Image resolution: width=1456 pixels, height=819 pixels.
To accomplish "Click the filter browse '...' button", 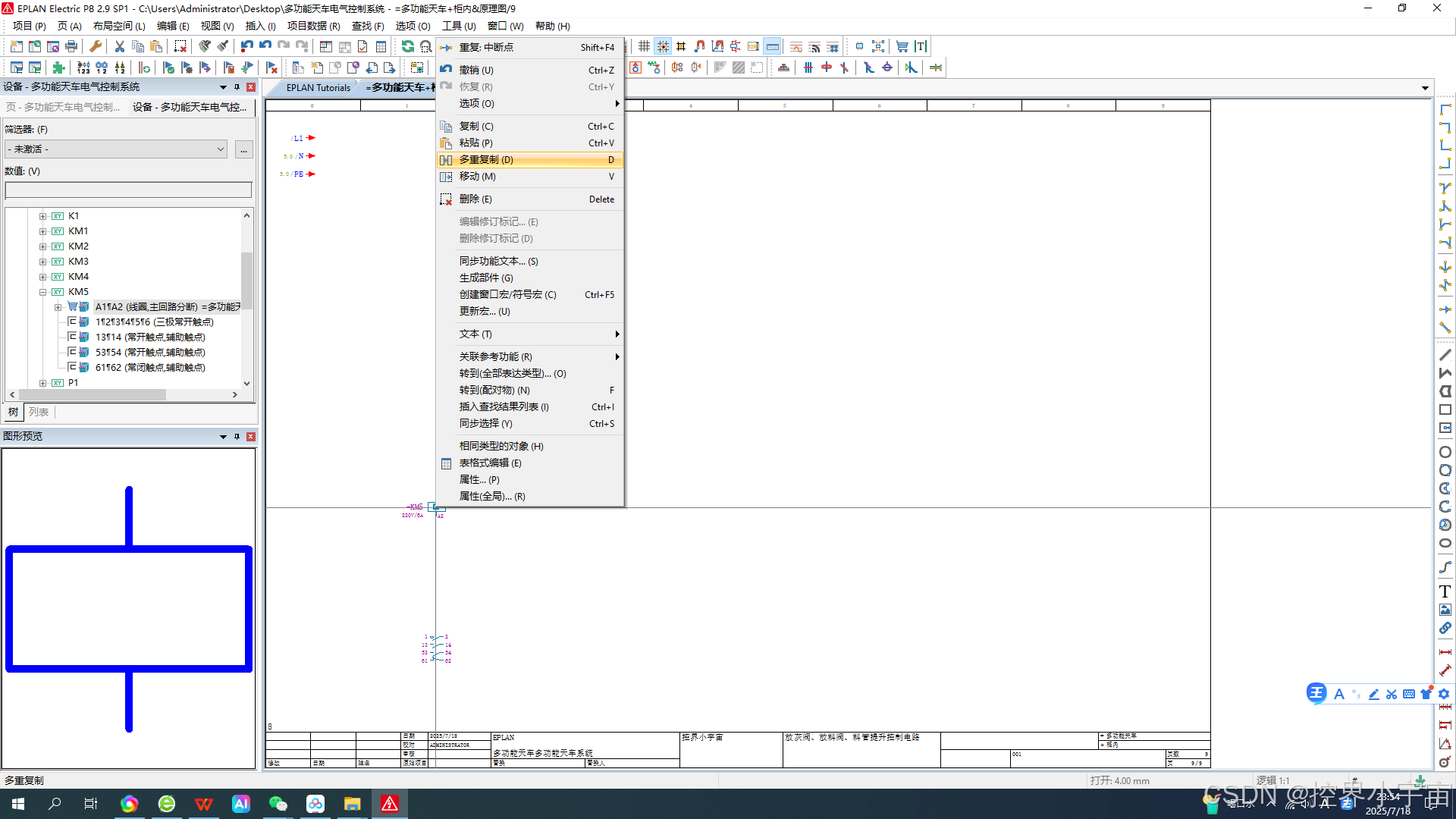I will (x=243, y=149).
